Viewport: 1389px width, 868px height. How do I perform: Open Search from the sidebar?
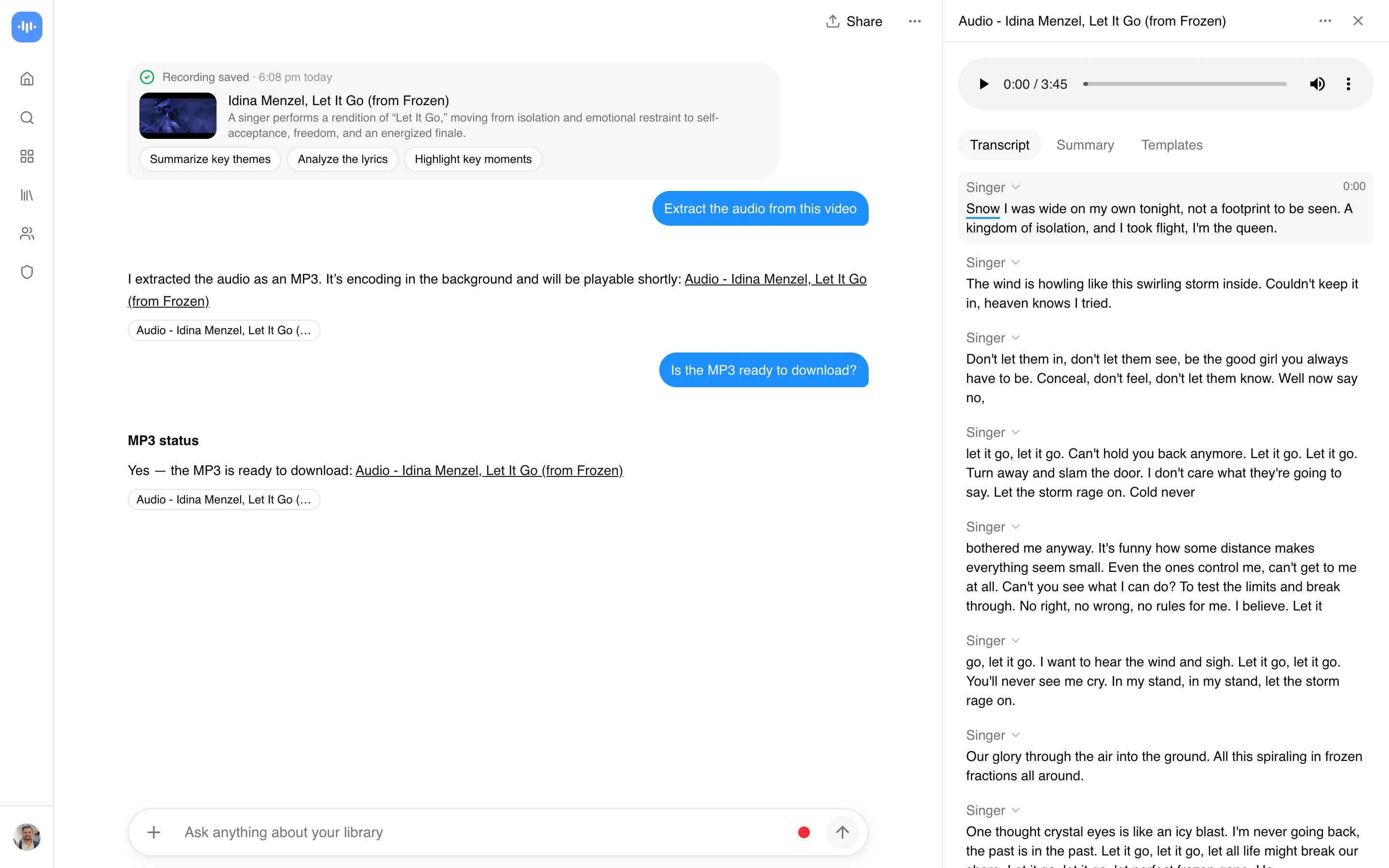(x=27, y=118)
